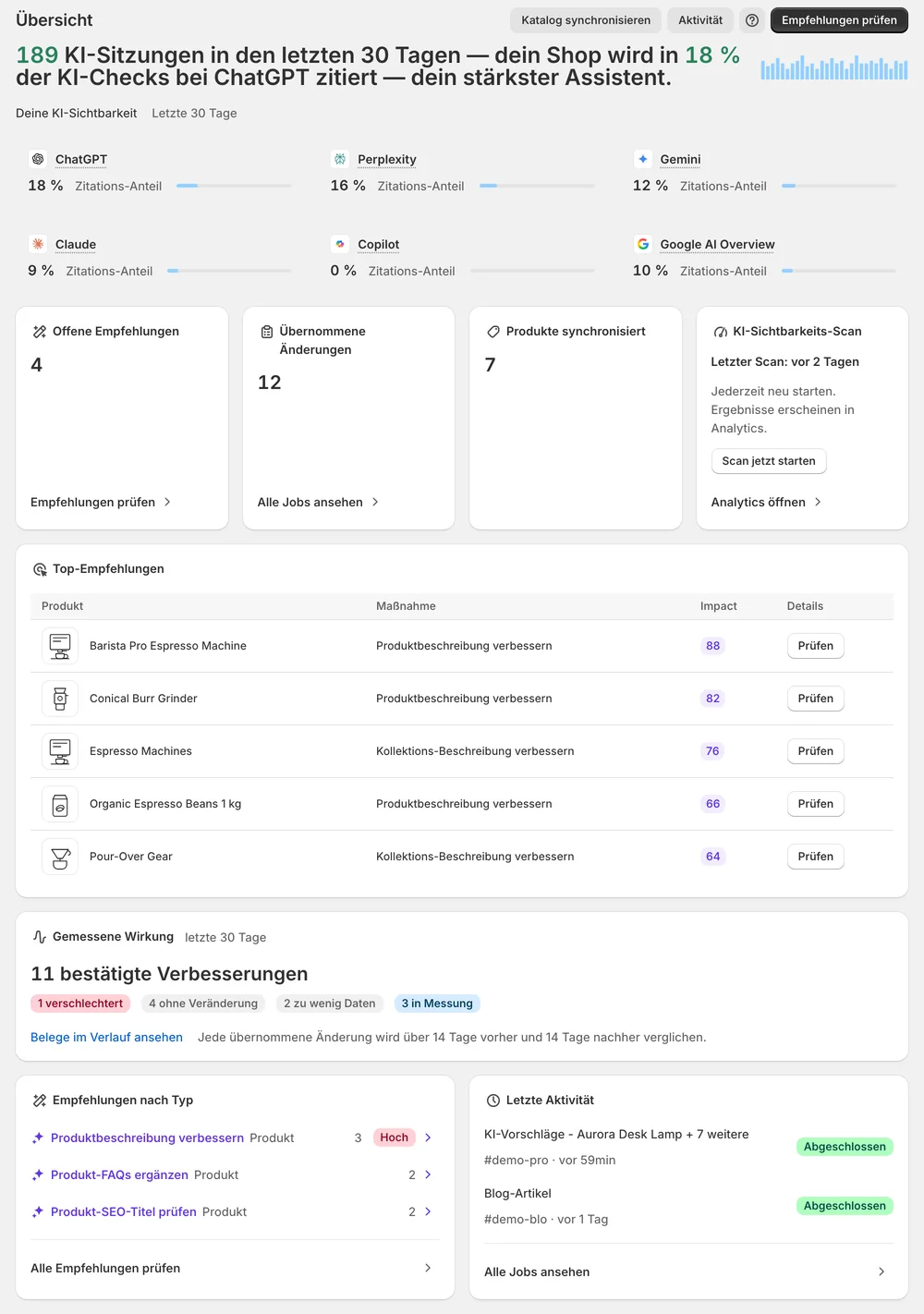Expand Produkt-FAQs ergänzen row chevron
The width and height of the screenshot is (924, 1314).
(x=428, y=1174)
